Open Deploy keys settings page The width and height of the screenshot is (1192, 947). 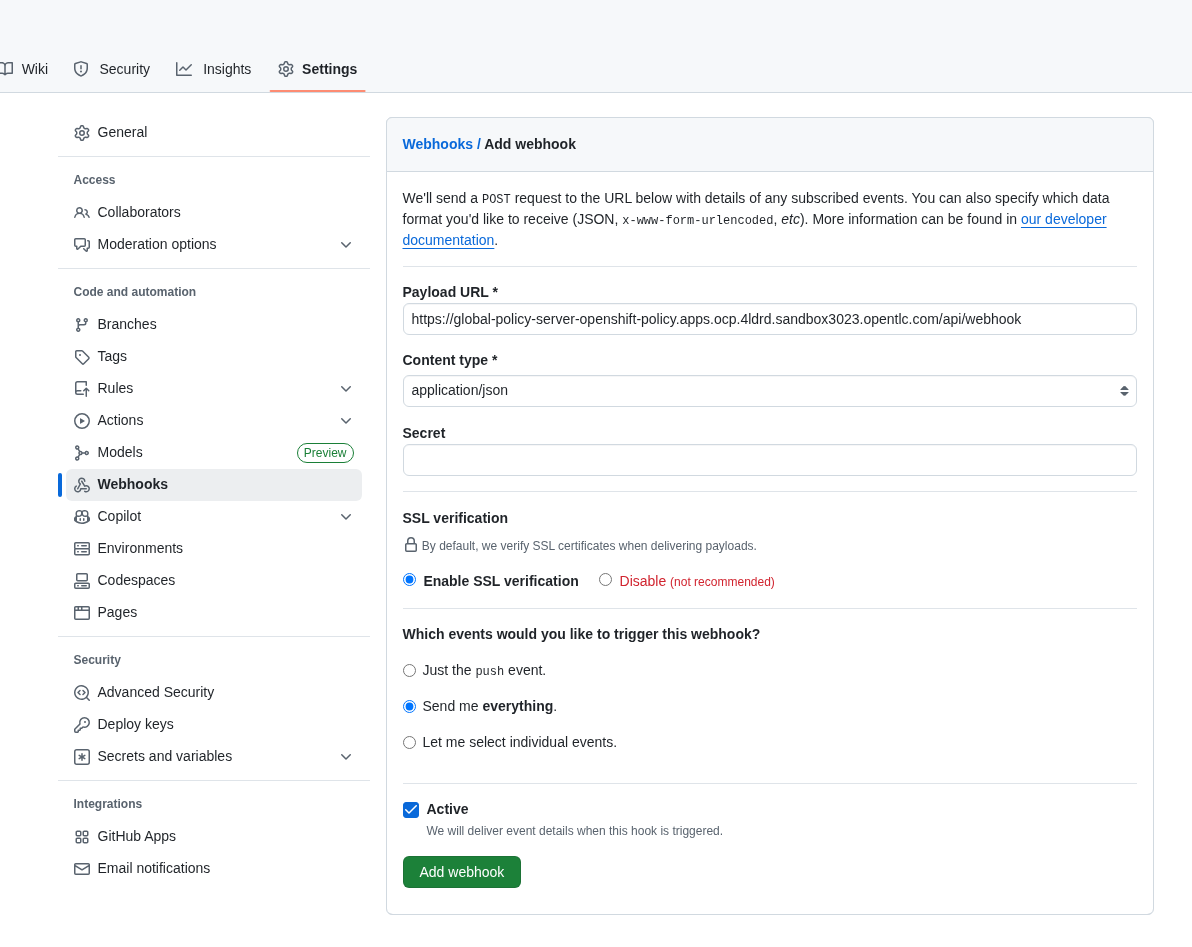pos(214,725)
